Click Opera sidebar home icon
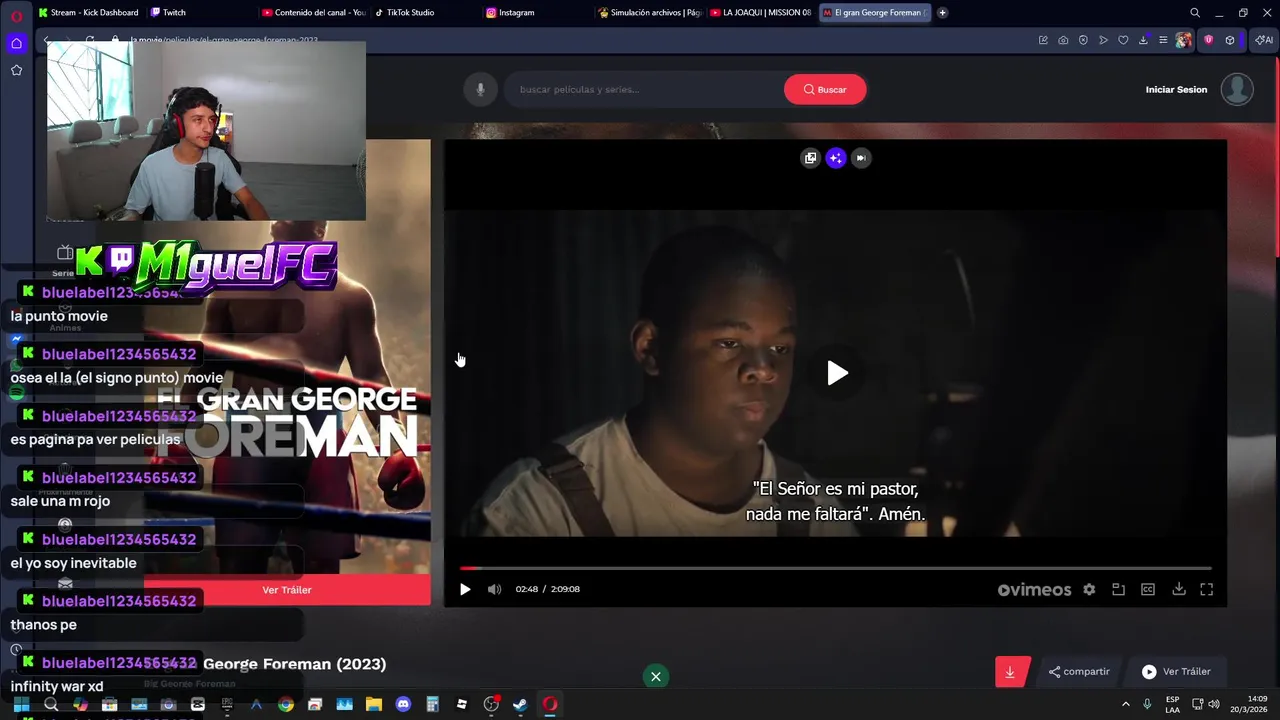Image resolution: width=1280 pixels, height=720 pixels. pyautogui.click(x=16, y=43)
